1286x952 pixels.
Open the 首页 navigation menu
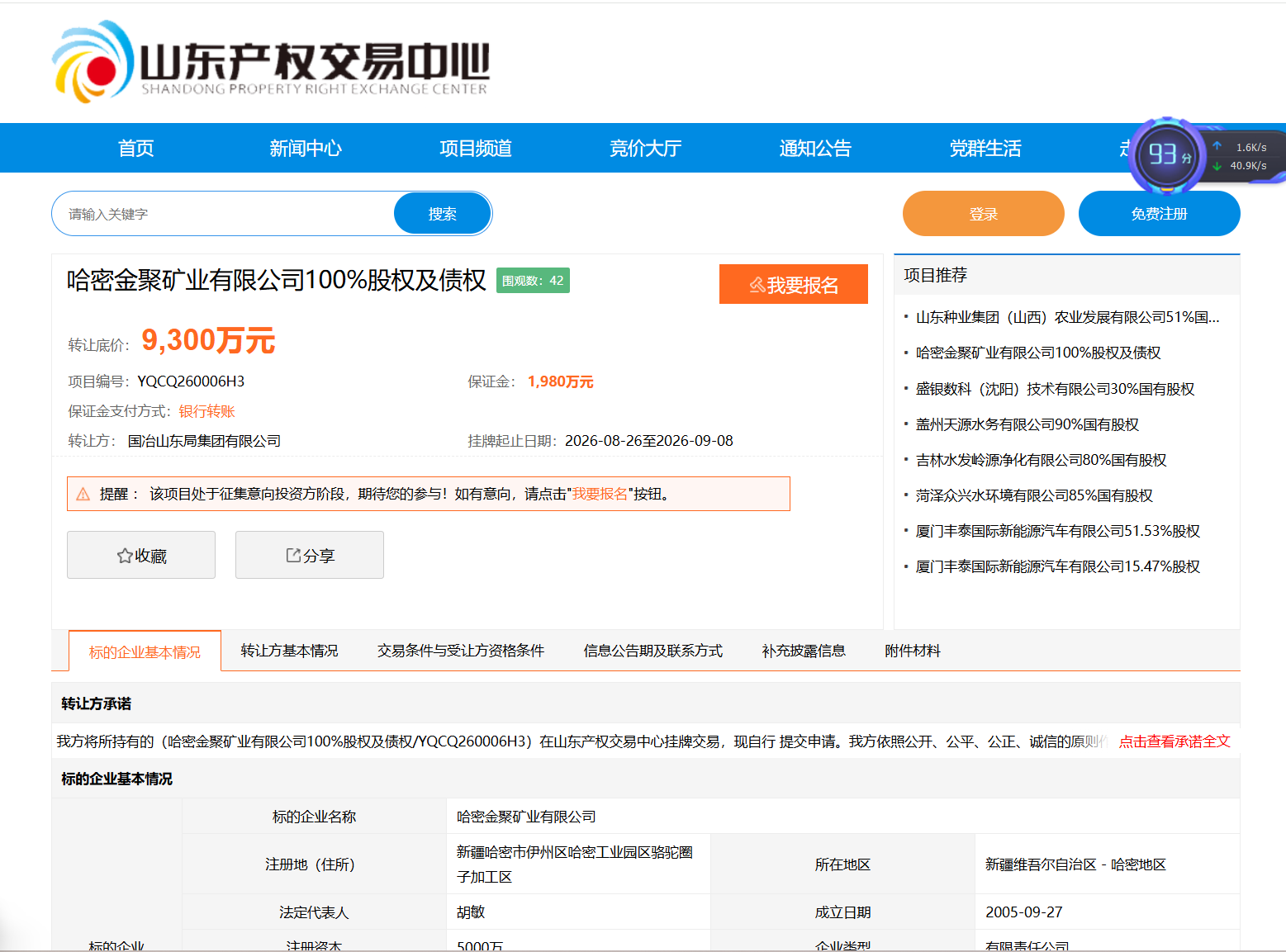136,148
